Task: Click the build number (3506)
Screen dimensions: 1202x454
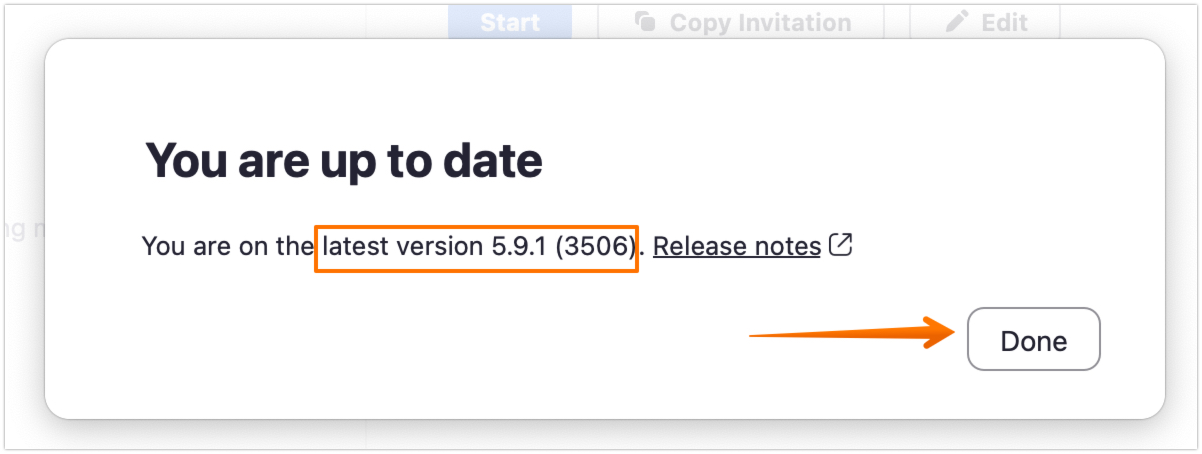Action: 595,245
